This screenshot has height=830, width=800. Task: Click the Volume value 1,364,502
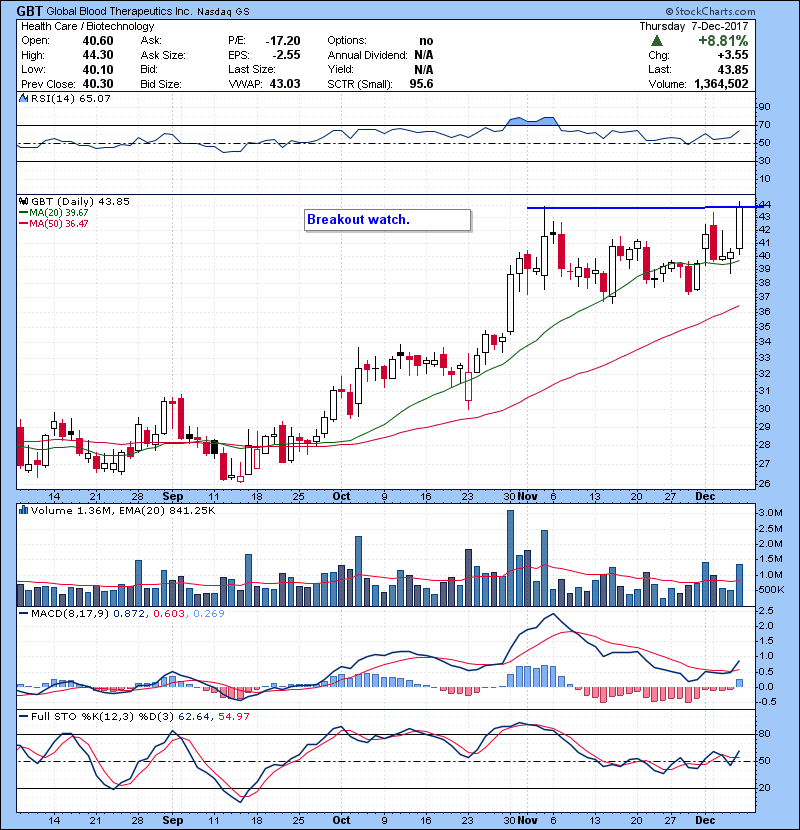721,84
